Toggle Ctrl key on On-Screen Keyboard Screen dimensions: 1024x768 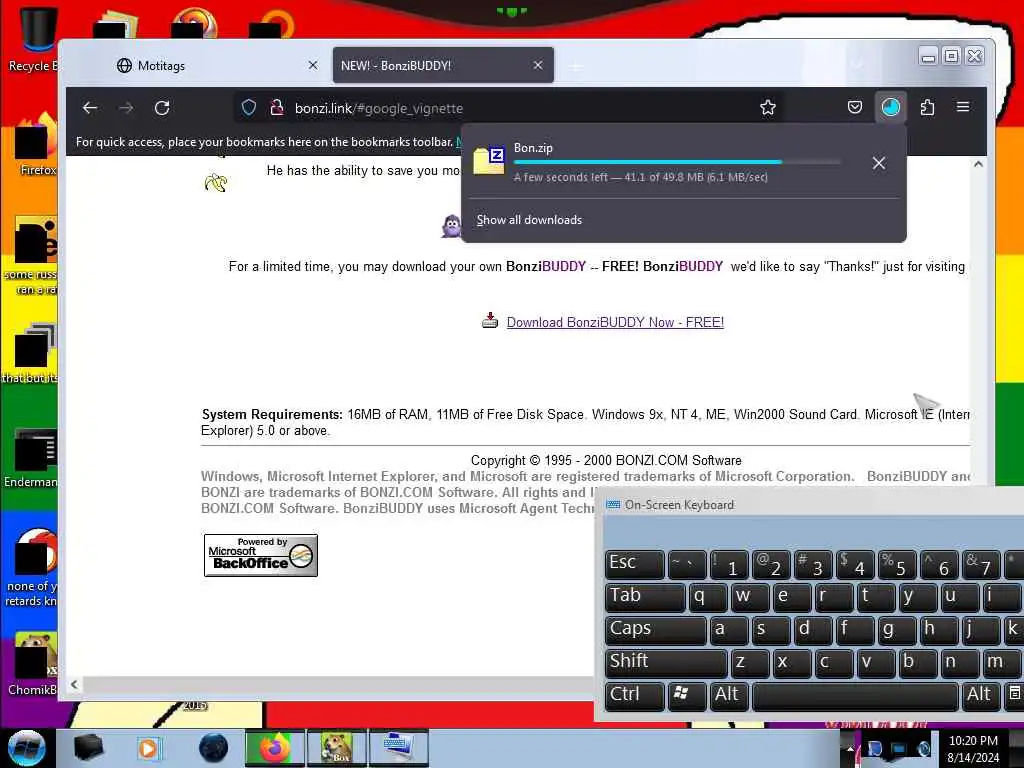pyautogui.click(x=635, y=696)
